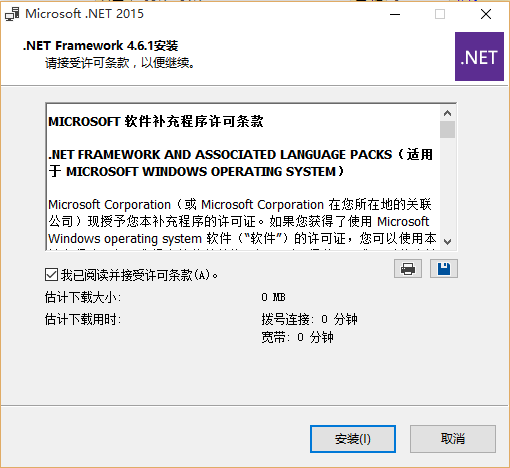The image size is (510, 468).
Task: Click the license scrollbar thumb
Action: pyautogui.click(x=447, y=130)
